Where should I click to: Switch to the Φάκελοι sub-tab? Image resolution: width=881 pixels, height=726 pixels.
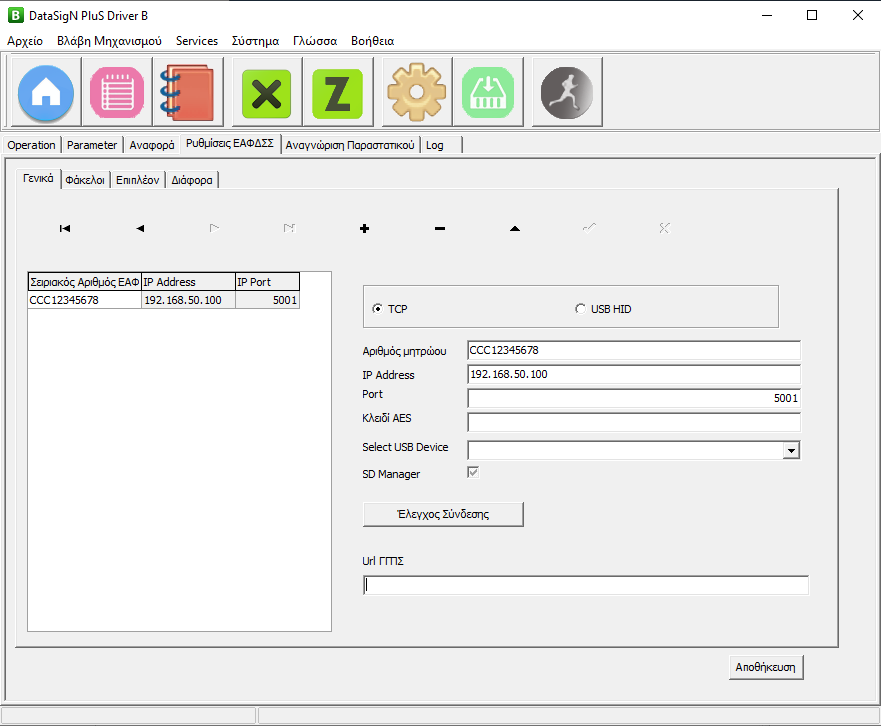tap(85, 180)
